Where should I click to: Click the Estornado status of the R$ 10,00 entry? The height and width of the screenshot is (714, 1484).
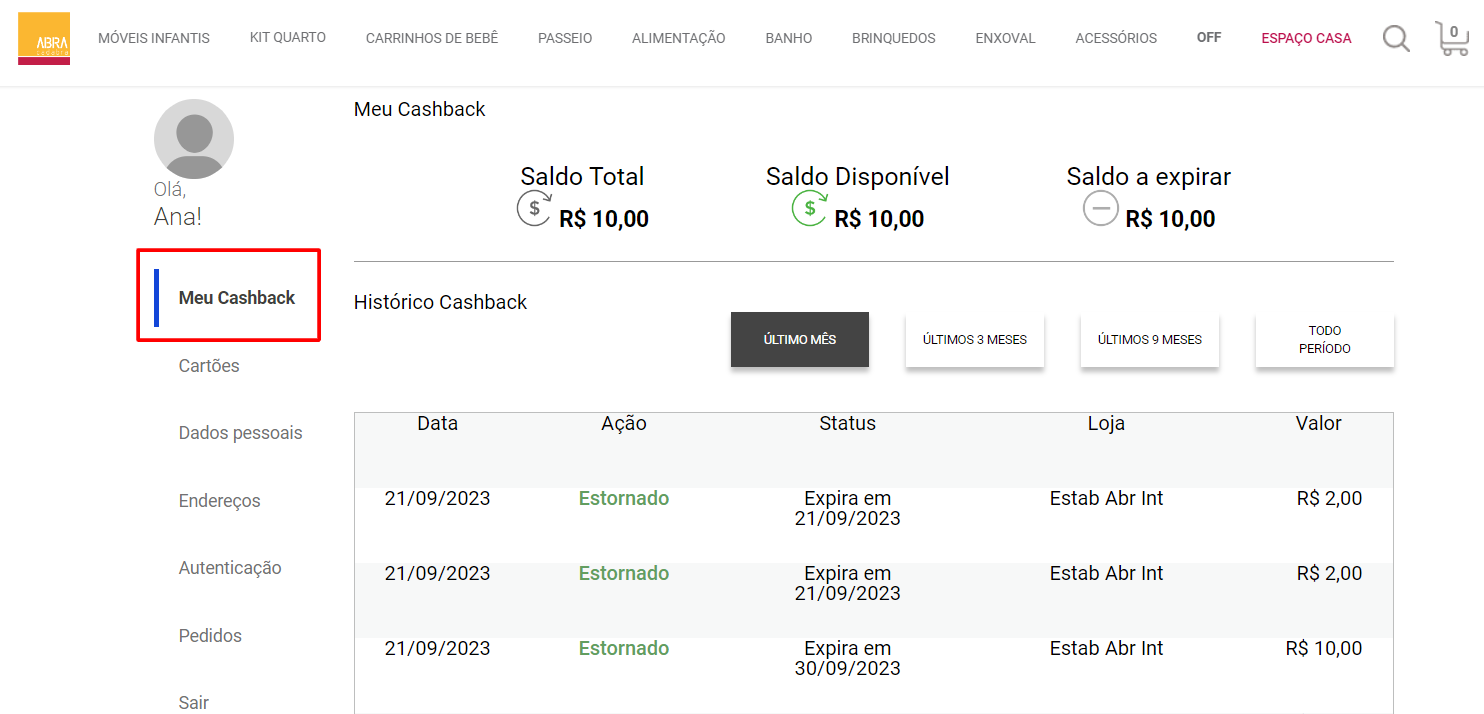click(x=623, y=648)
